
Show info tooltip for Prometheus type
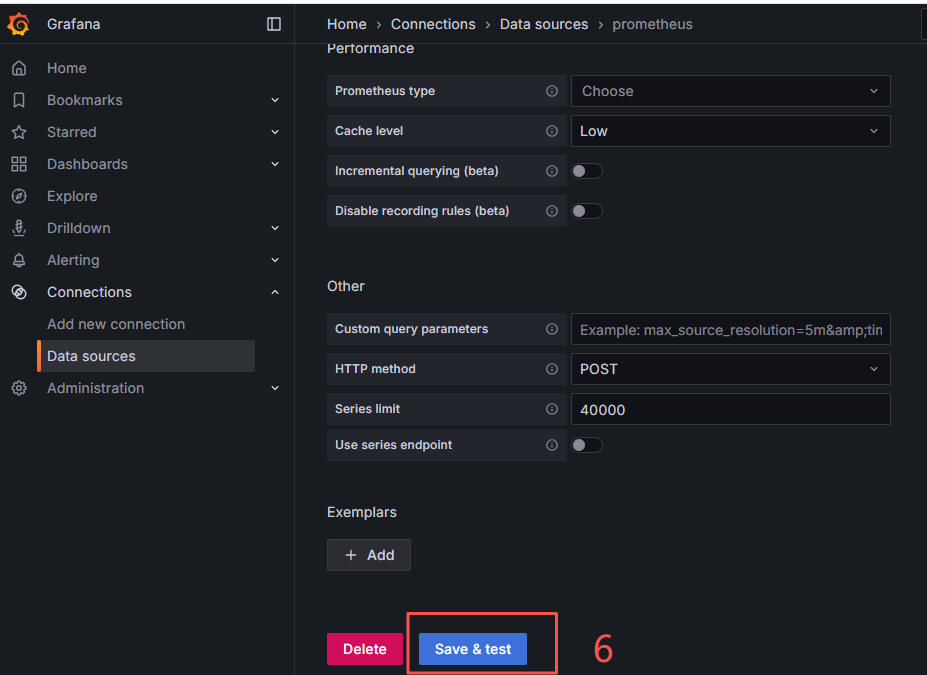552,91
